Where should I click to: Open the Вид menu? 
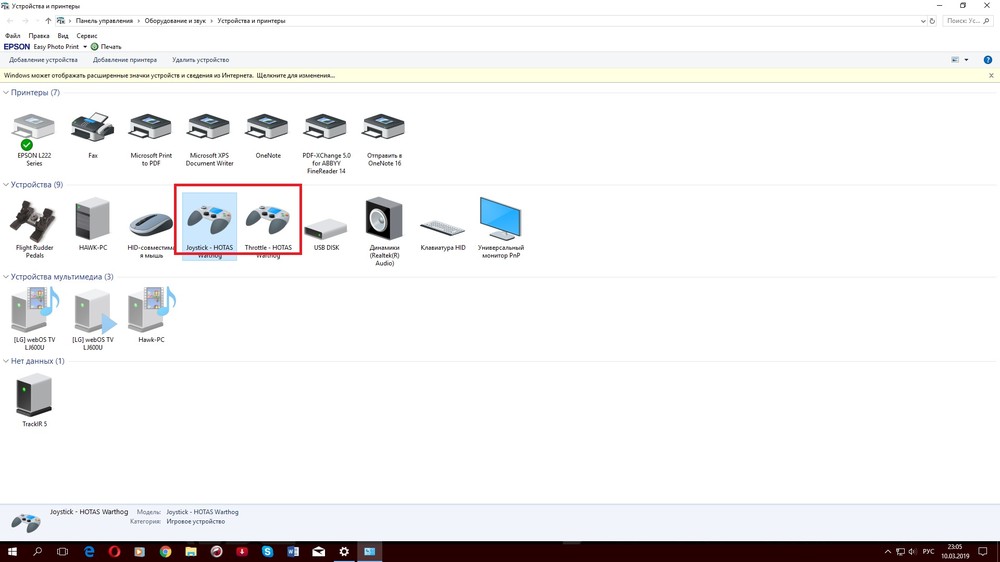63,36
